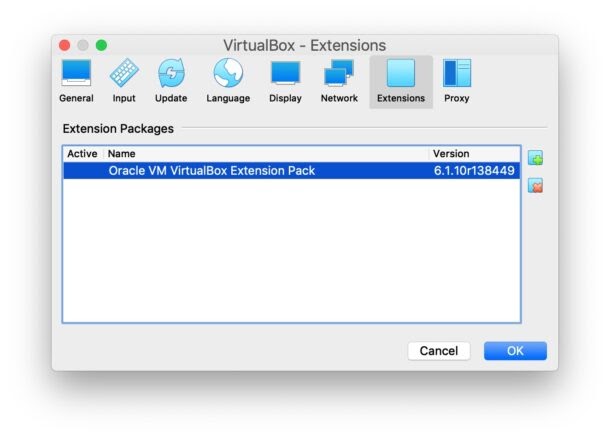Confirm the preferences with OK
Viewport: 610px width, 439px height.
click(x=515, y=351)
